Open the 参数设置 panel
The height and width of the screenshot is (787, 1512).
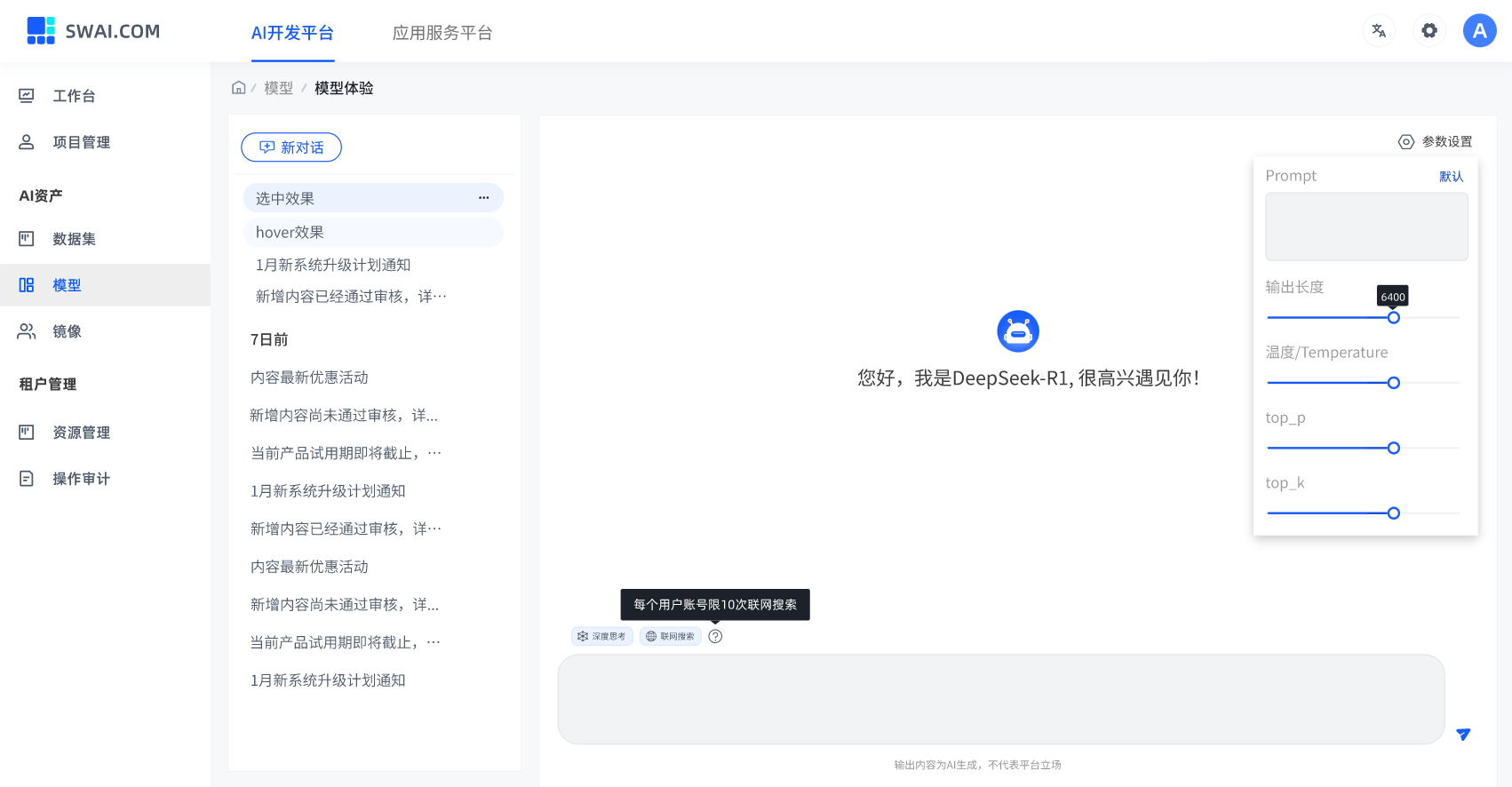click(x=1436, y=142)
